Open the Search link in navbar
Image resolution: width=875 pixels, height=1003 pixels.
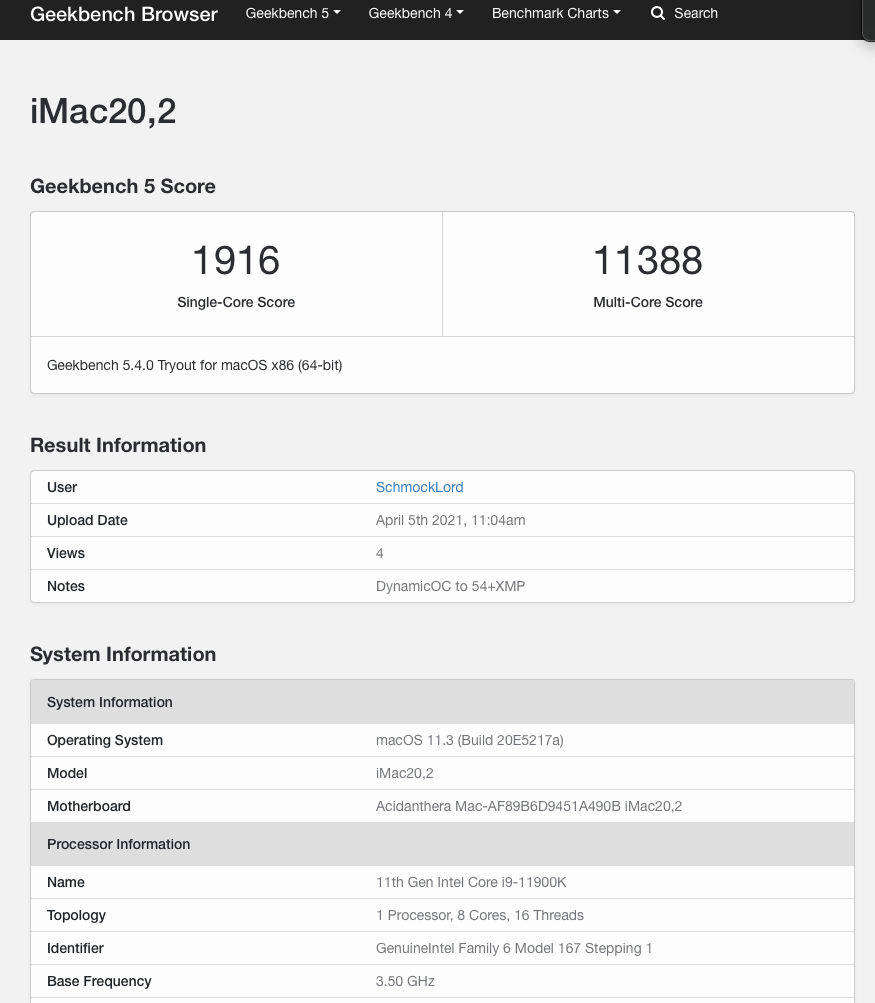696,13
